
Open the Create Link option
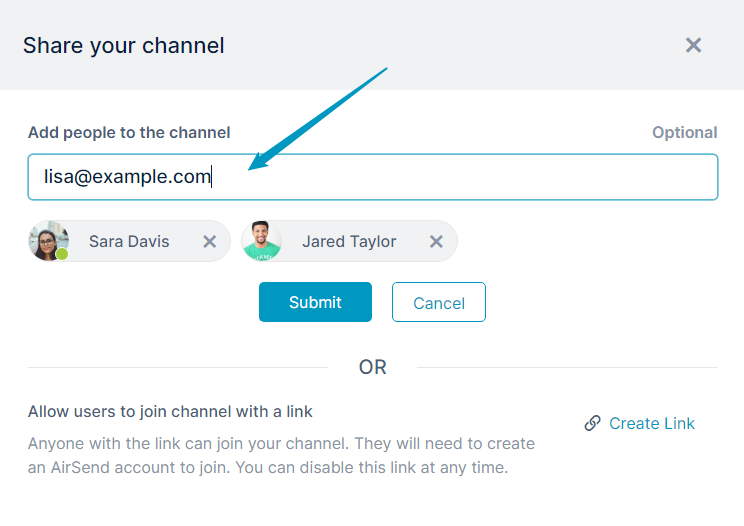tap(651, 423)
